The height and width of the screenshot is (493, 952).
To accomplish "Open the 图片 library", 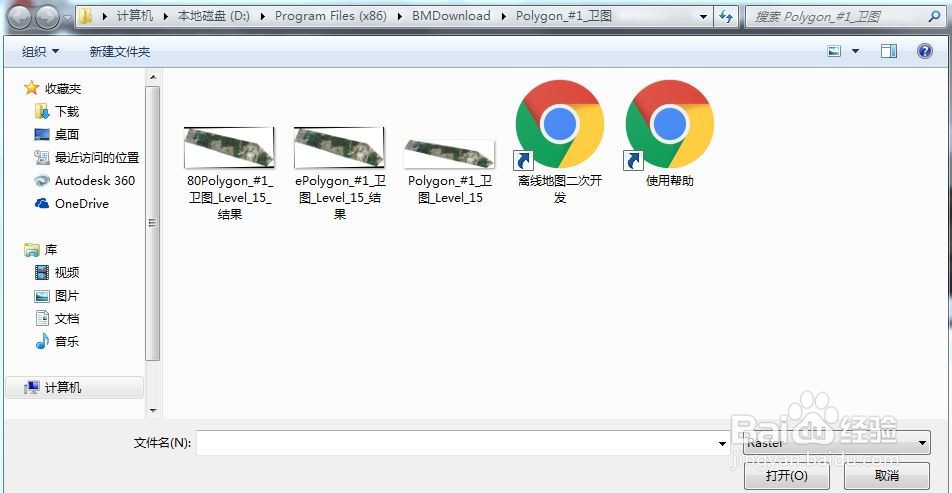I will (67, 296).
